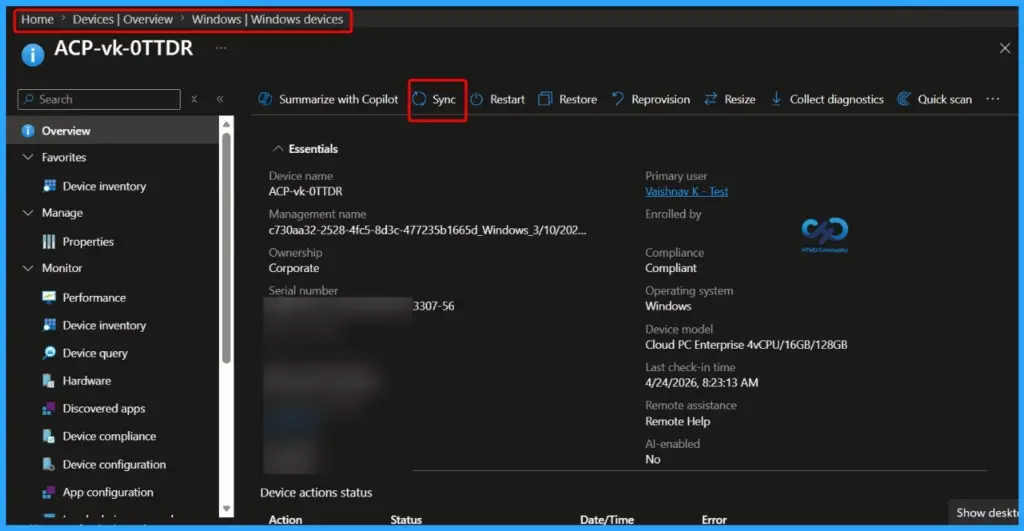
Task: Open Hardware page
Action: (87, 381)
